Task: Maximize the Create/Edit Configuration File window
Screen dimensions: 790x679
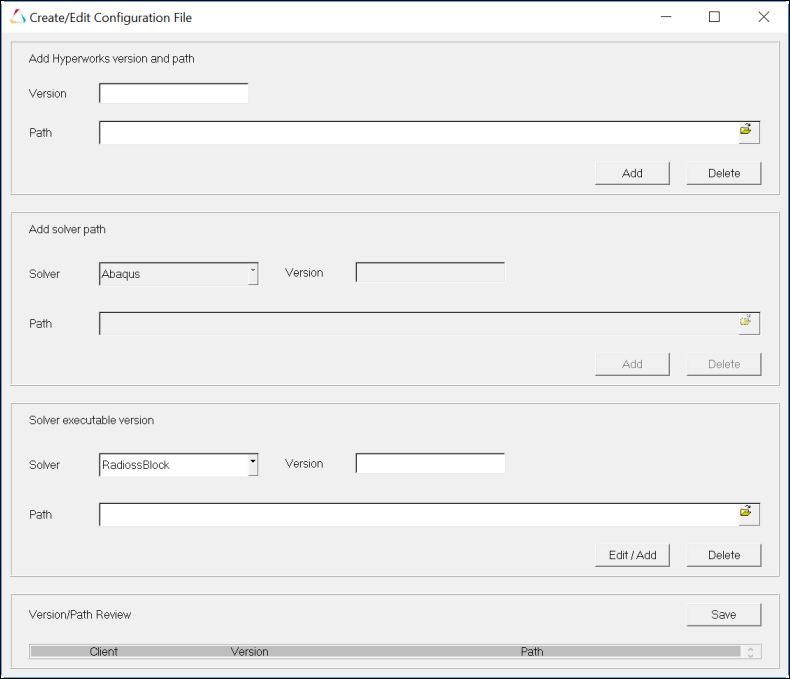Action: (714, 17)
